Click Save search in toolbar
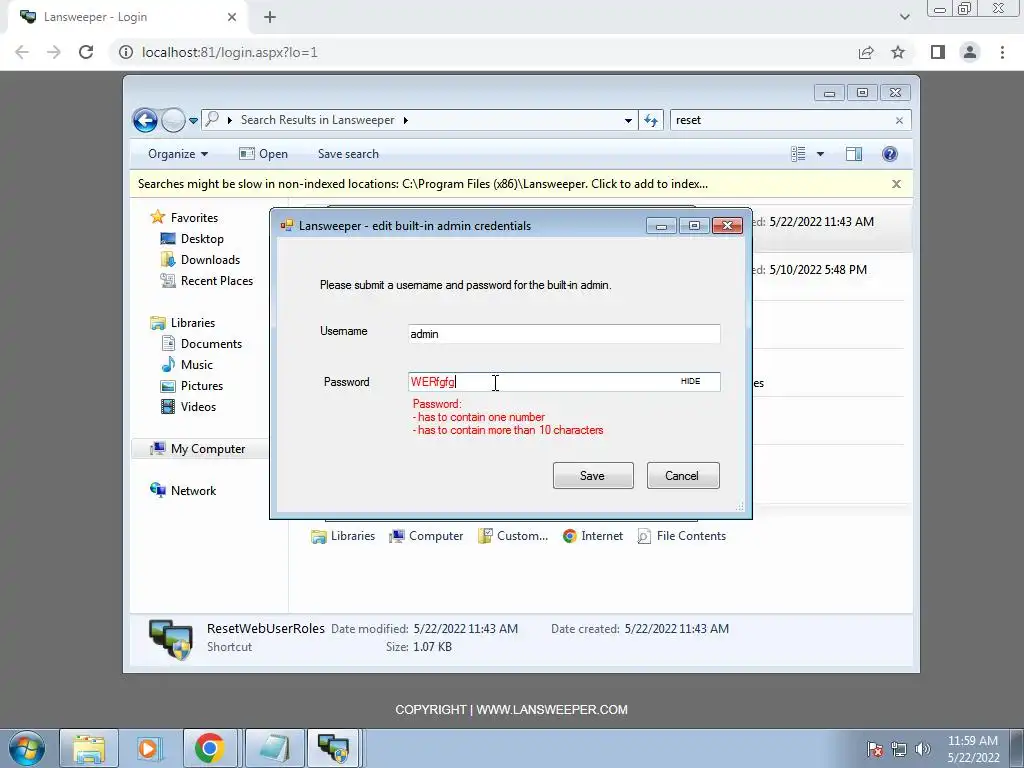Screen dimensions: 1024x768 [x=348, y=154]
